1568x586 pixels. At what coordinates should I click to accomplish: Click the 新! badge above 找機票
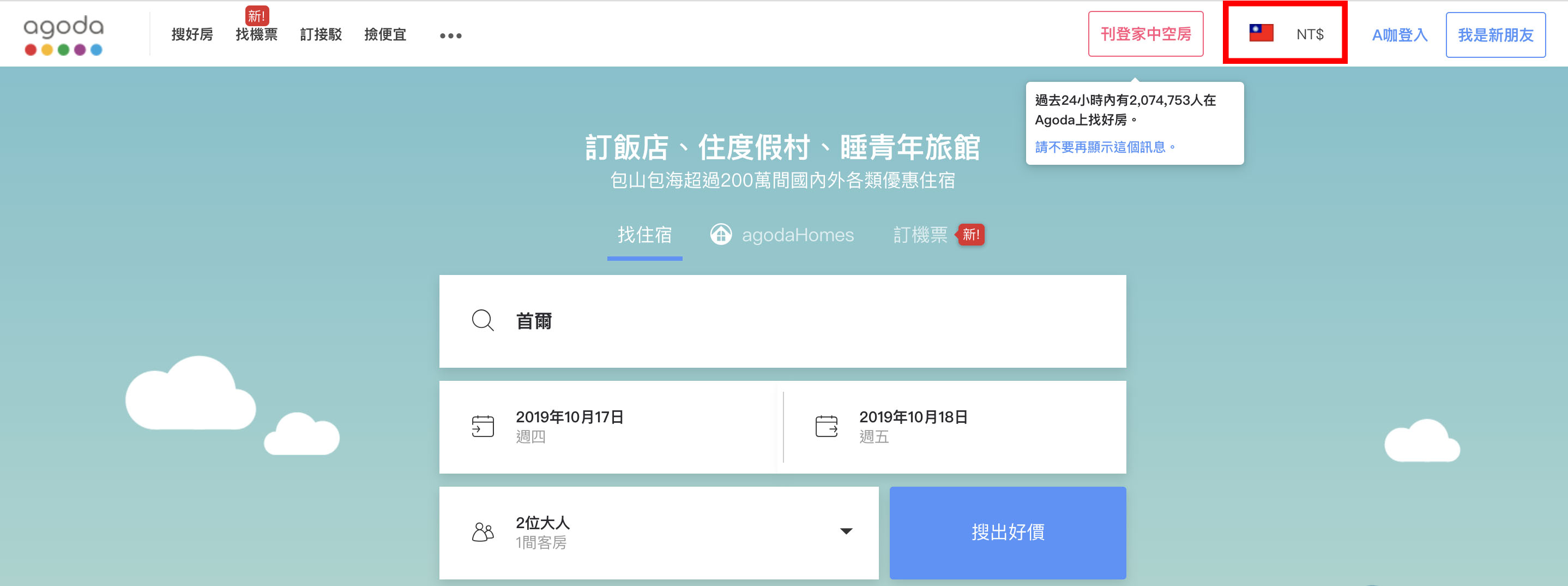click(257, 16)
